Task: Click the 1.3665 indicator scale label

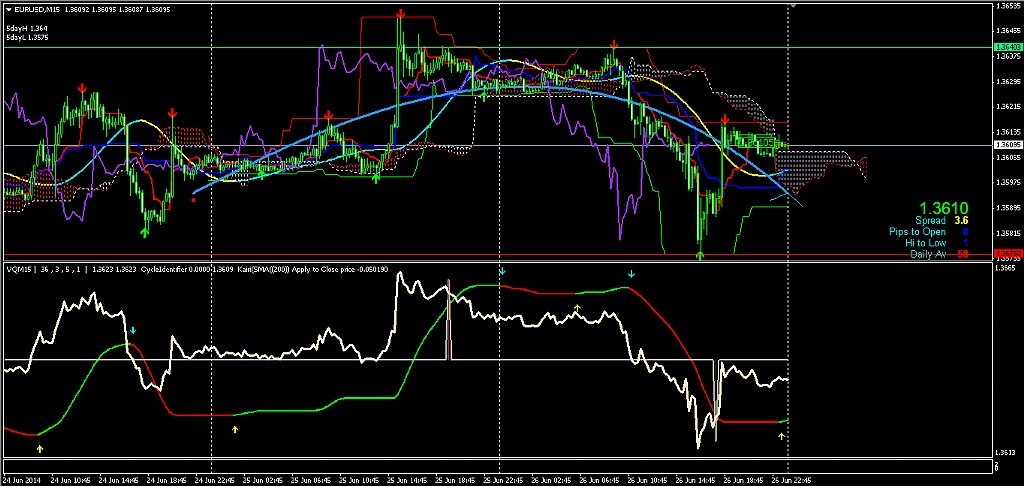Action: click(1004, 267)
